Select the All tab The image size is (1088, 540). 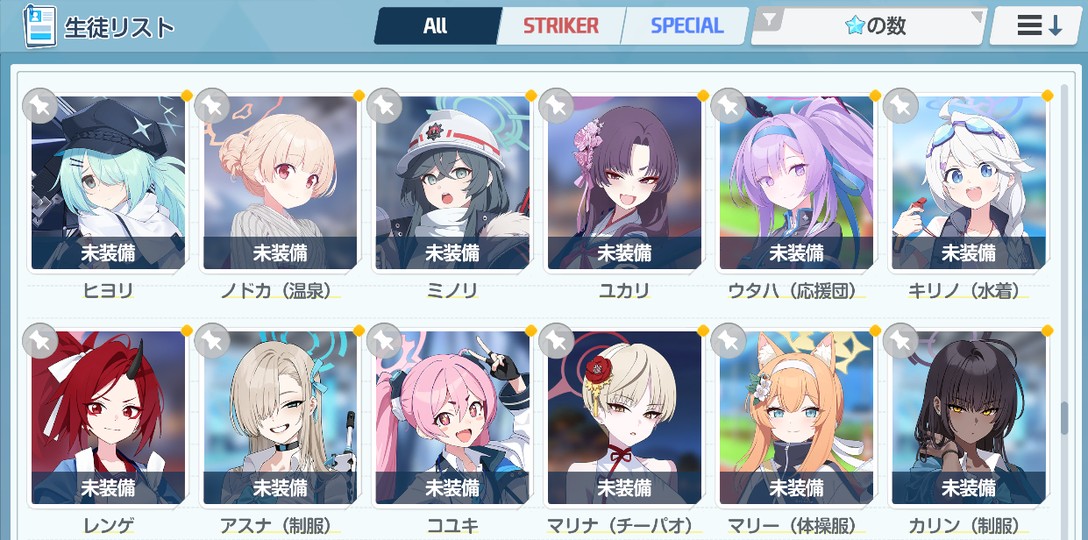point(435,26)
